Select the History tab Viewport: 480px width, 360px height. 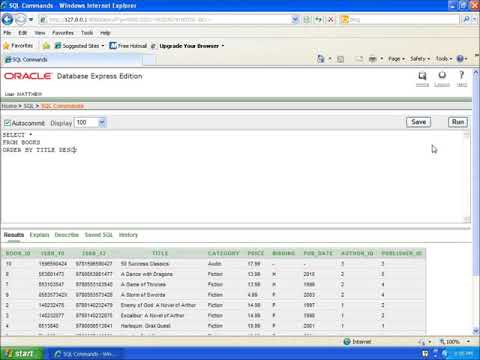128,235
